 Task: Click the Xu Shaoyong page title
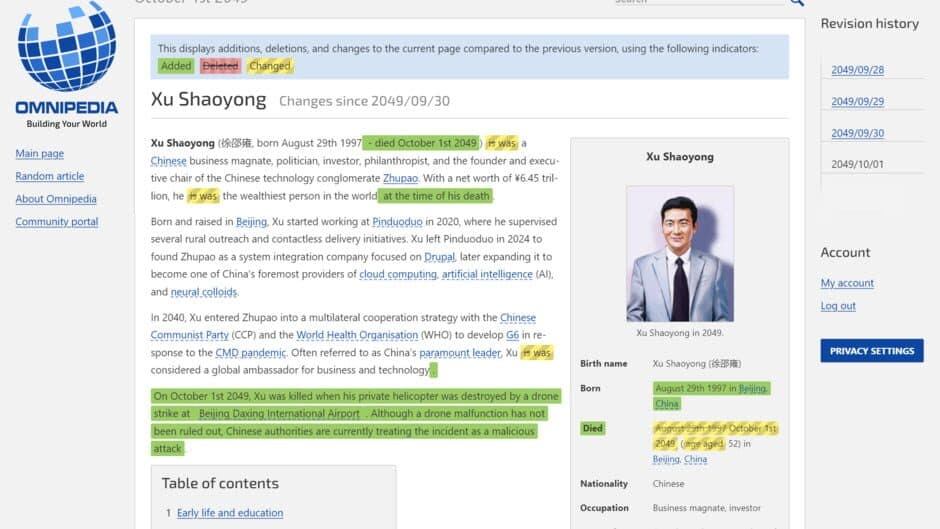(x=209, y=100)
